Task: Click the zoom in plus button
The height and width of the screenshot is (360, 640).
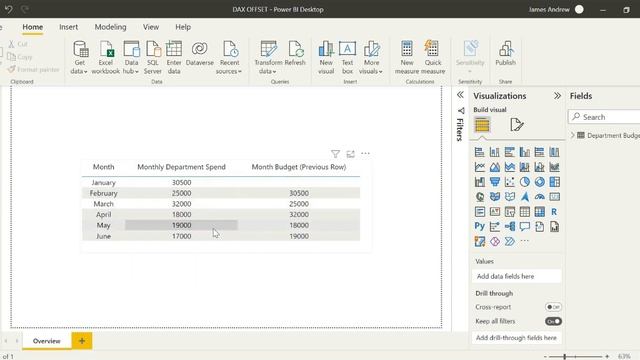Action: 607,356
